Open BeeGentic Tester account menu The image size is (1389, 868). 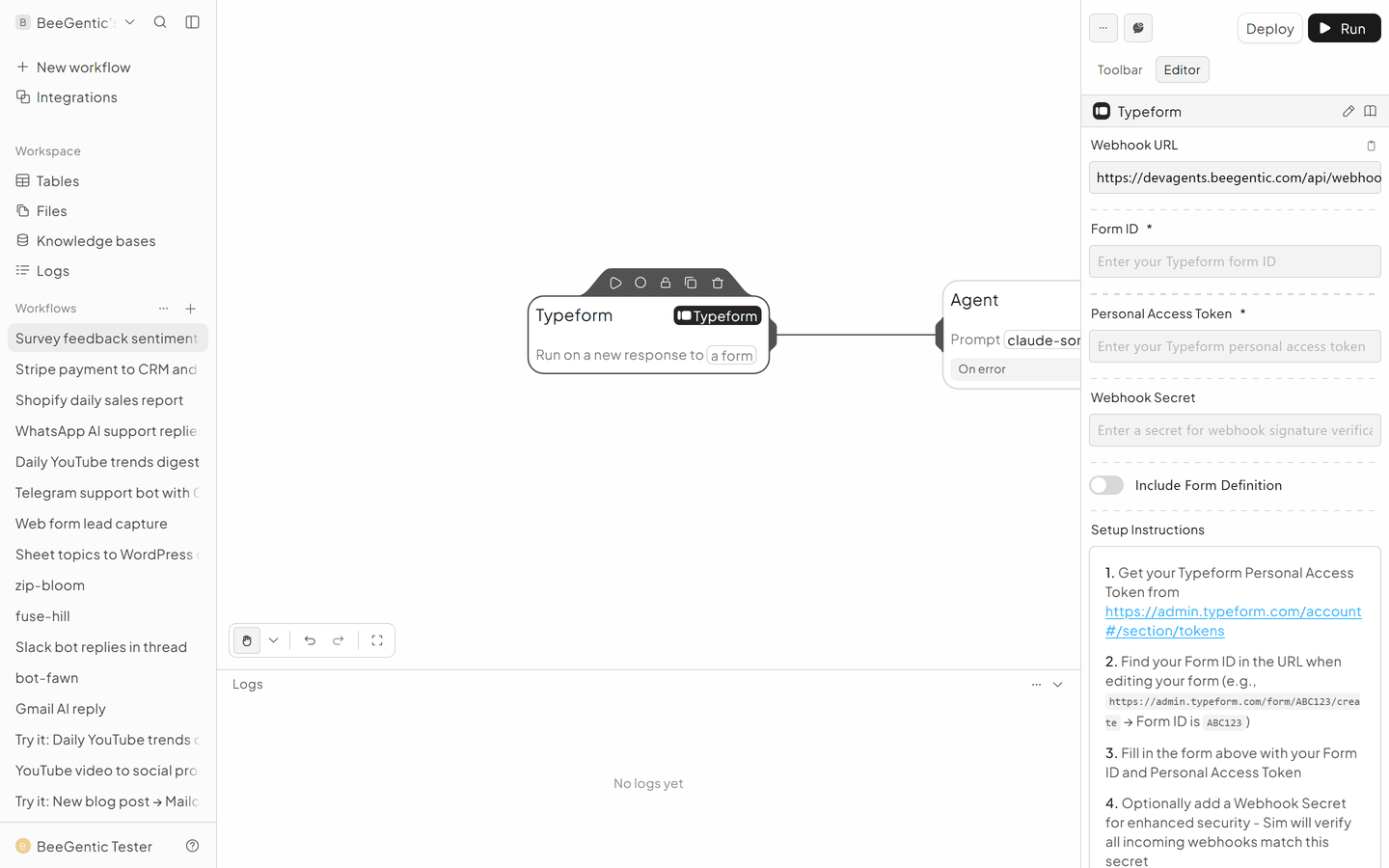point(85,846)
